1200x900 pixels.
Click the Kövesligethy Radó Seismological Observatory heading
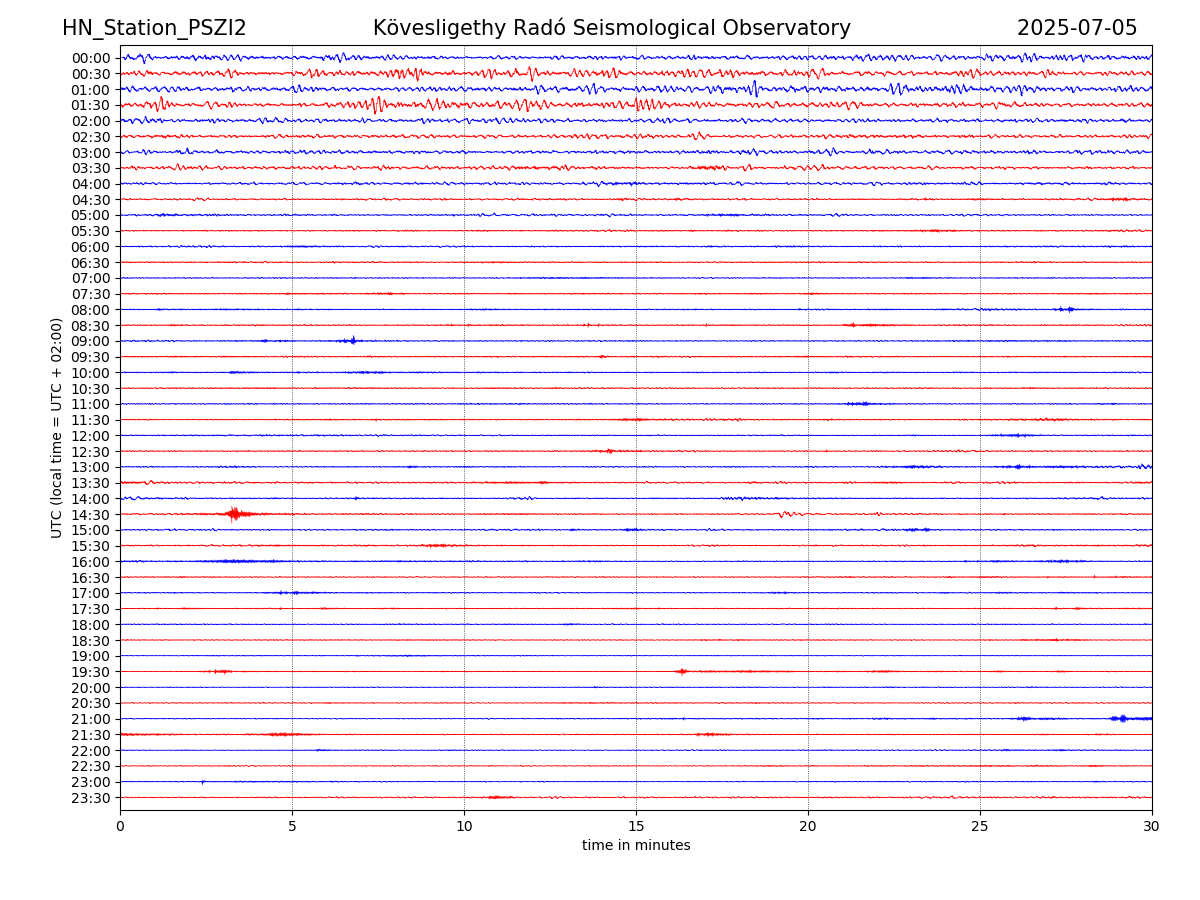pos(611,29)
